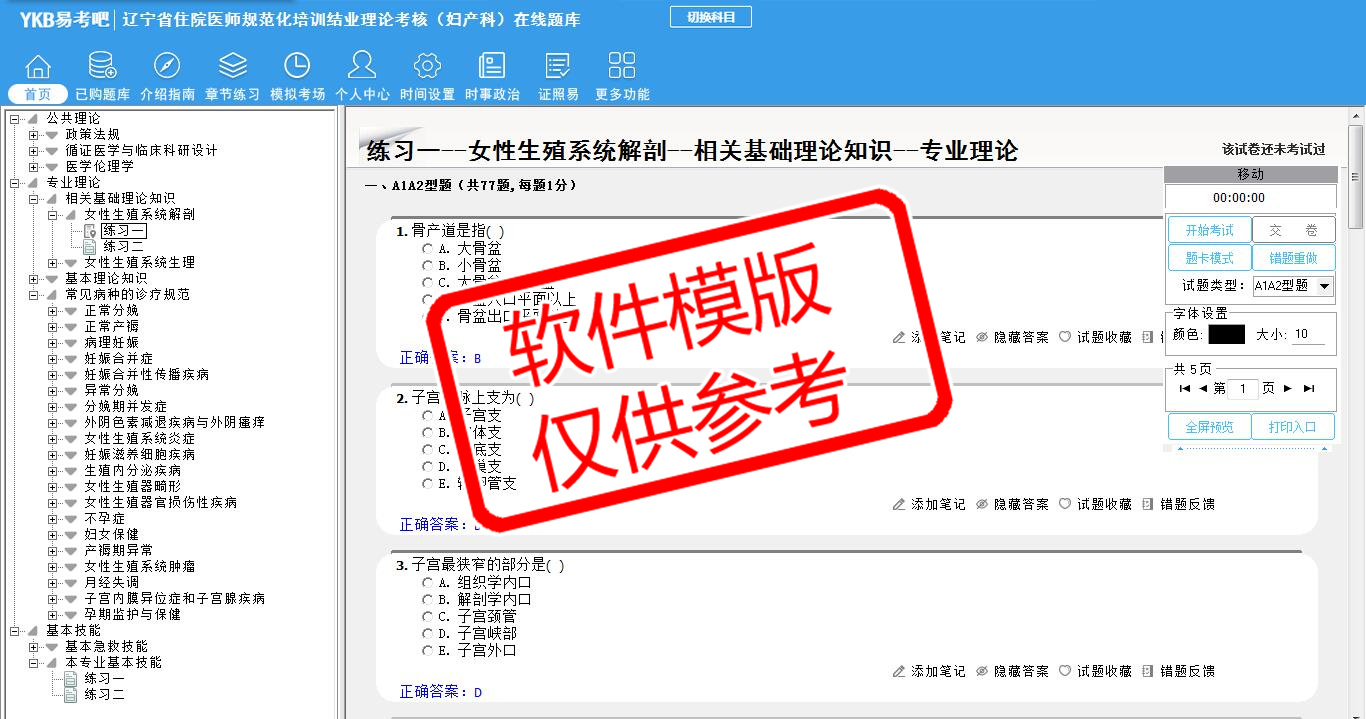
Task: Click the 介绍指南 compass icon
Action: click(167, 67)
